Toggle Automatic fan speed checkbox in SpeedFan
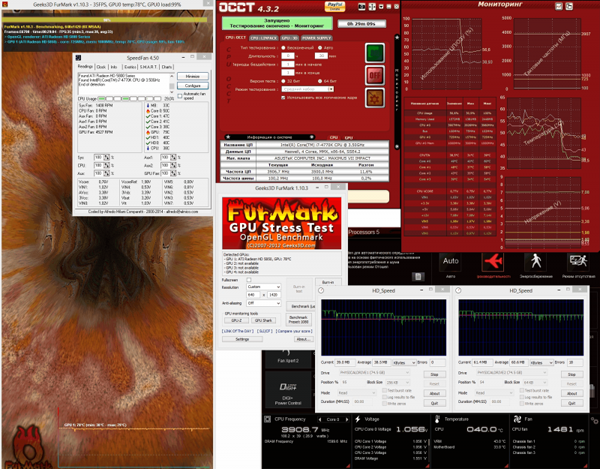 [180, 96]
